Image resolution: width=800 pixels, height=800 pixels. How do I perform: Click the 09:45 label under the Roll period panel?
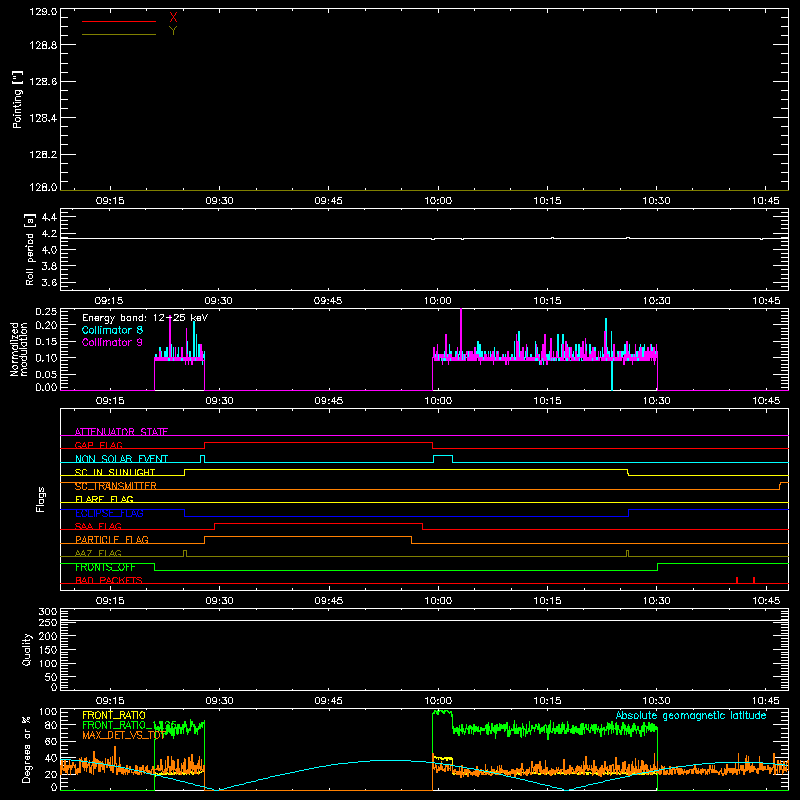coord(328,301)
